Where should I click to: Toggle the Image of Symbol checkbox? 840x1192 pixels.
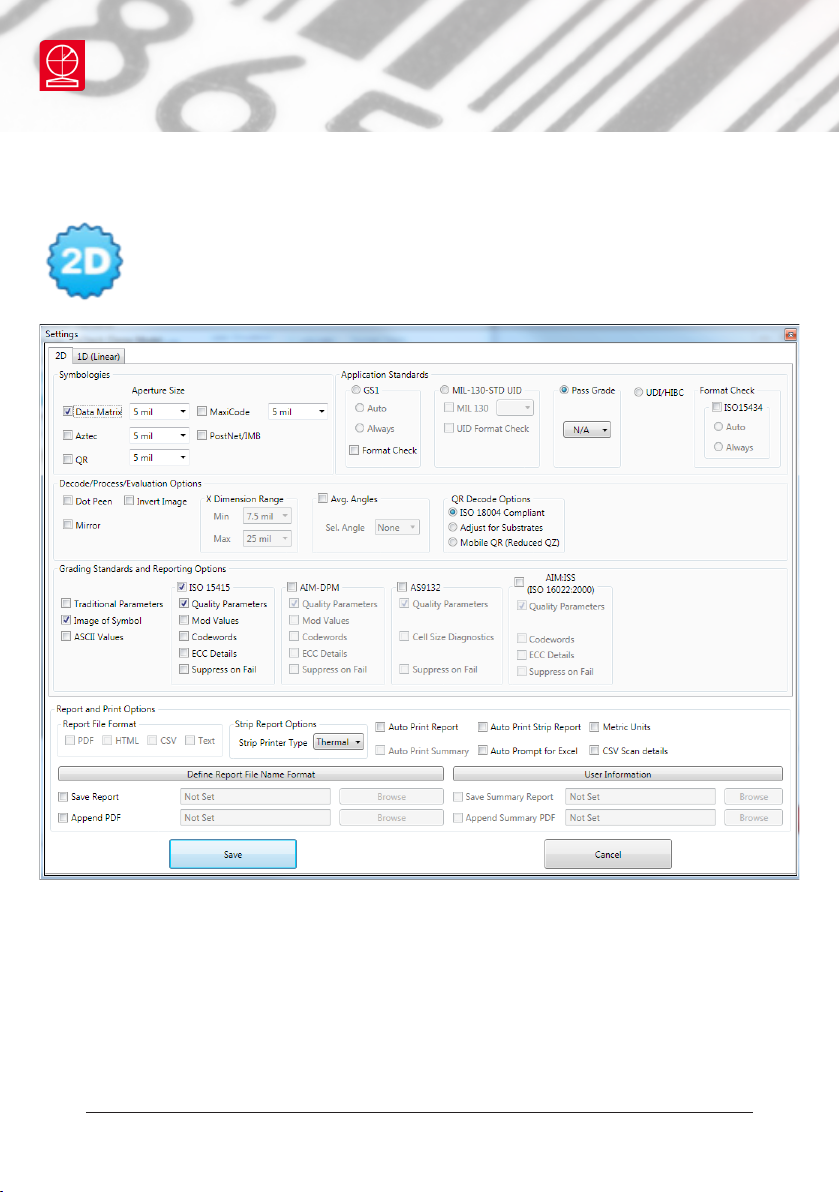(x=67, y=621)
